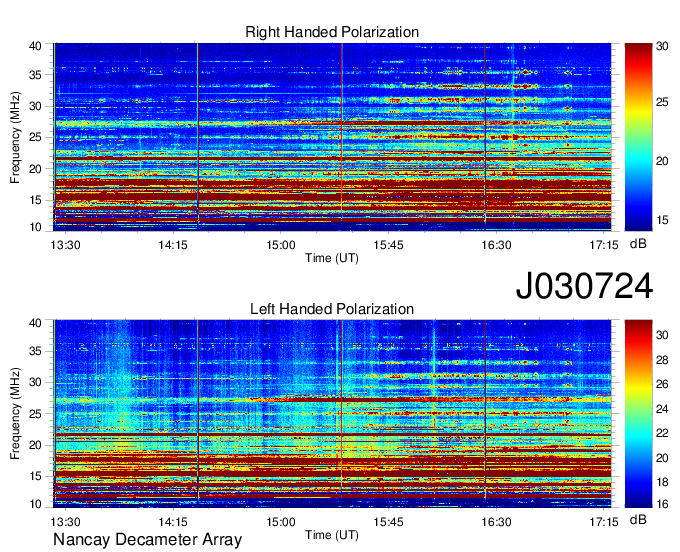Click 40 MHz tick on Right Handed frequency axis
The image size is (680, 552).
tap(35, 46)
